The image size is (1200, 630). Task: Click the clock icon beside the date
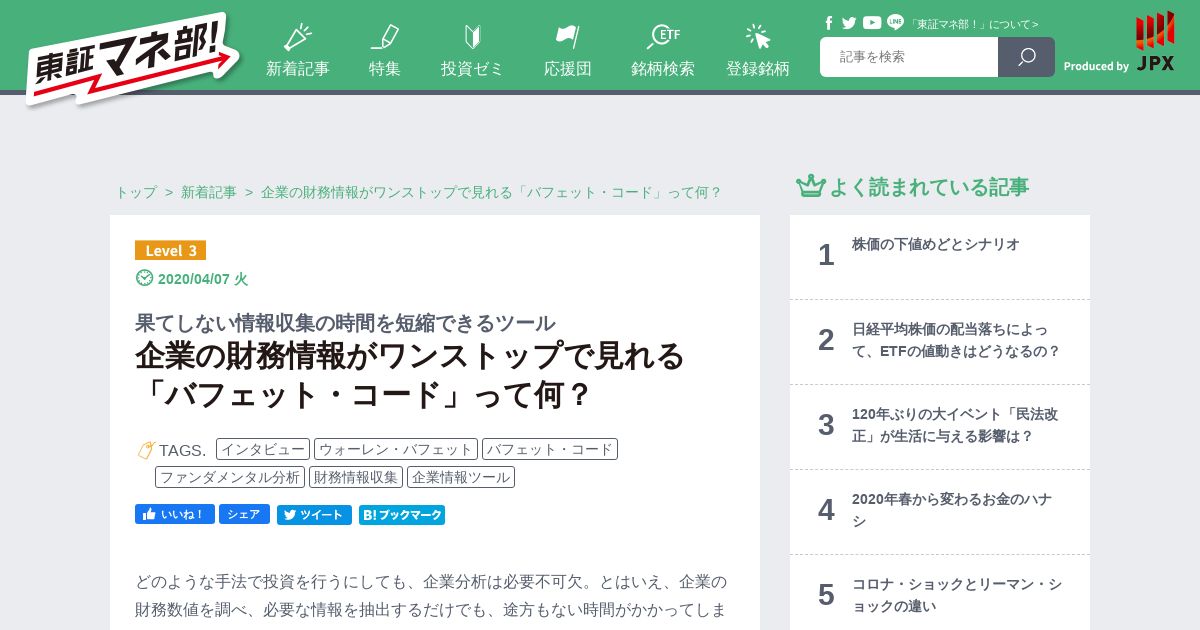pos(144,278)
